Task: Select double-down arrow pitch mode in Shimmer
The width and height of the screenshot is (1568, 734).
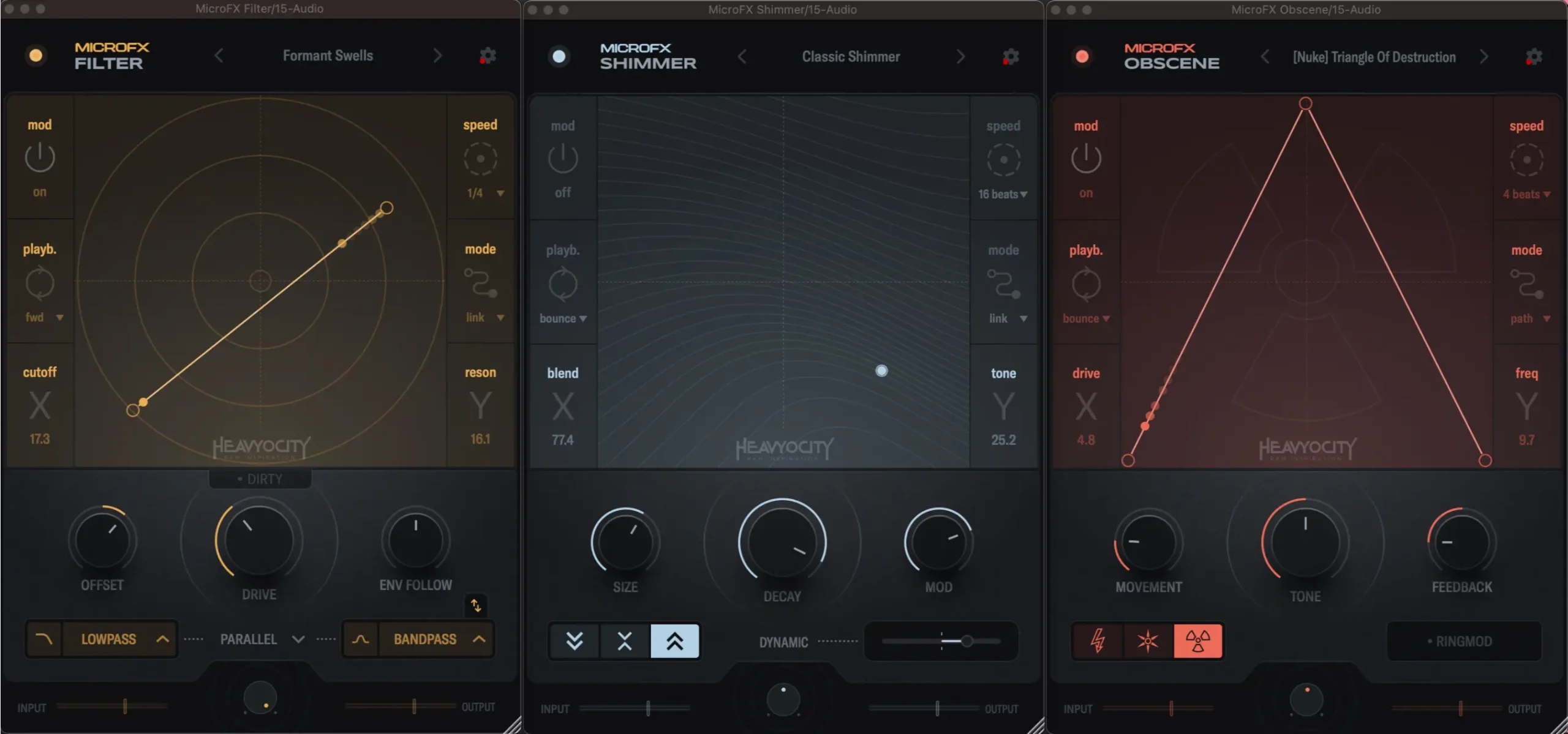Action: coord(575,641)
